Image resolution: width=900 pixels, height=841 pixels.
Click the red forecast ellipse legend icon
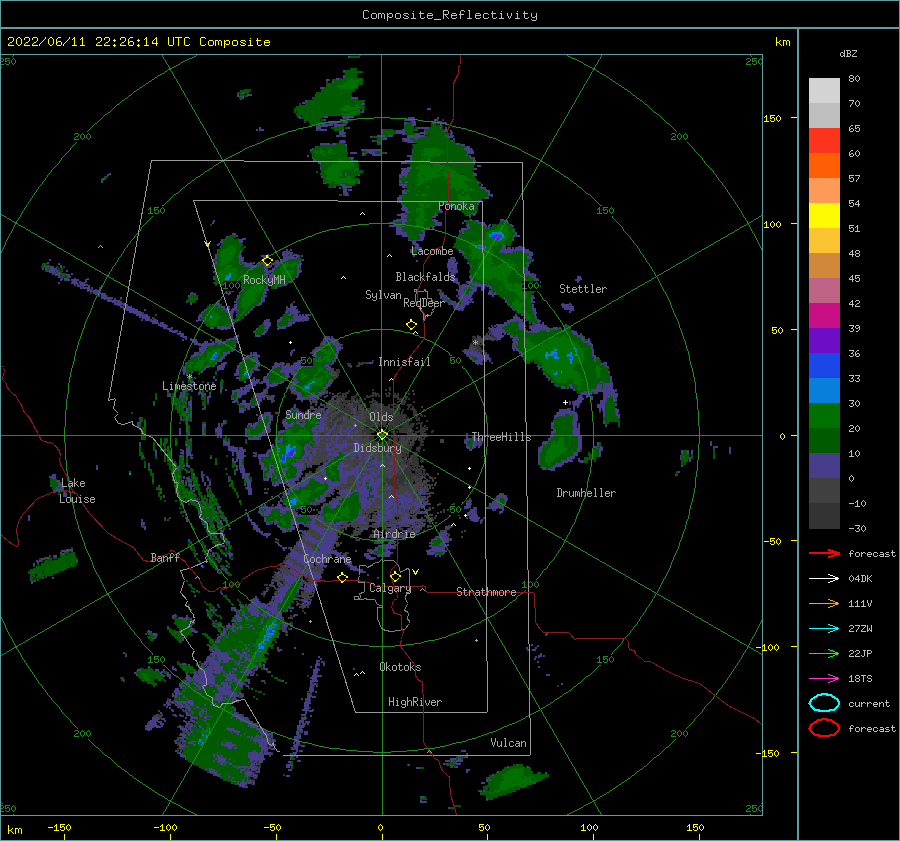coord(824,728)
